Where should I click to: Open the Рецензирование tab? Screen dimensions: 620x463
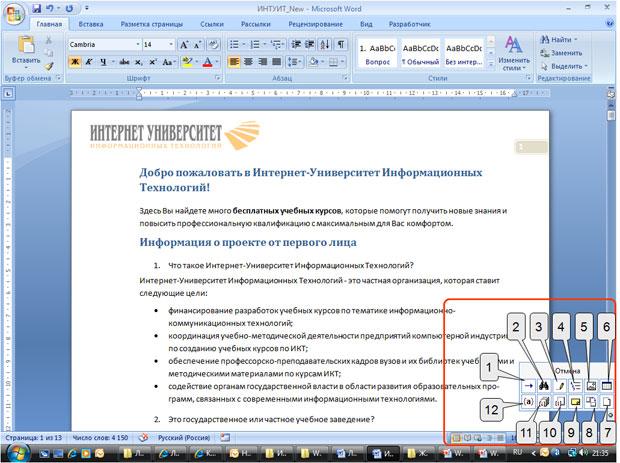(316, 24)
